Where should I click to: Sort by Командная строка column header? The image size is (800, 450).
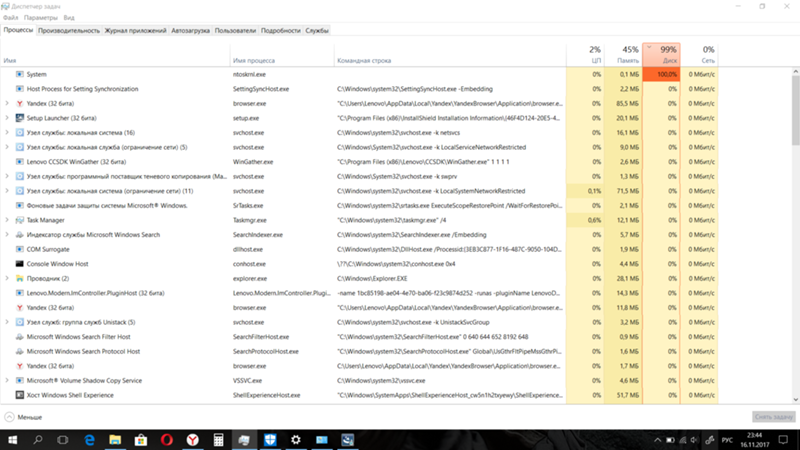point(450,55)
